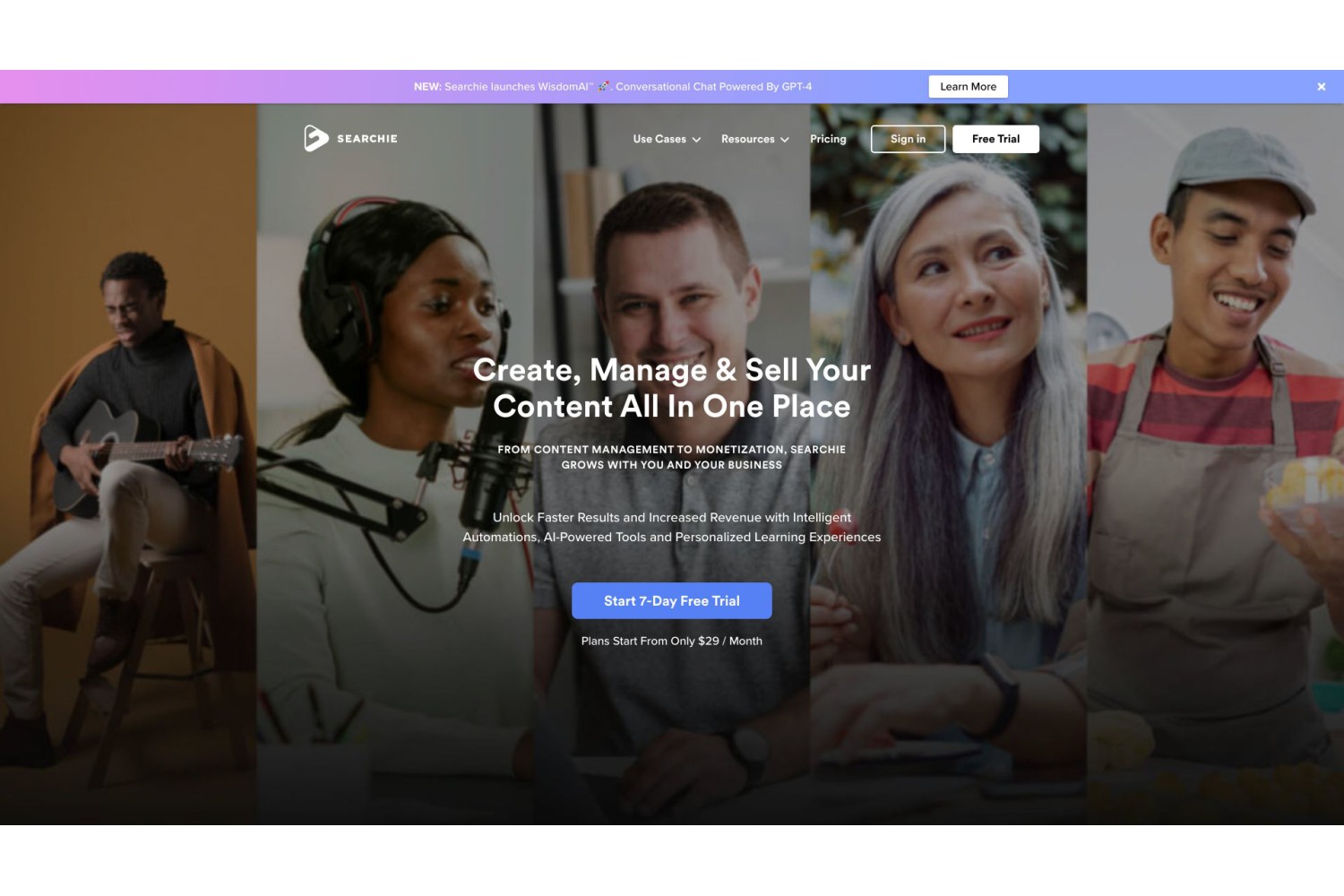
Task: Click the 'Plans Start From Only $29' text
Action: point(672,641)
